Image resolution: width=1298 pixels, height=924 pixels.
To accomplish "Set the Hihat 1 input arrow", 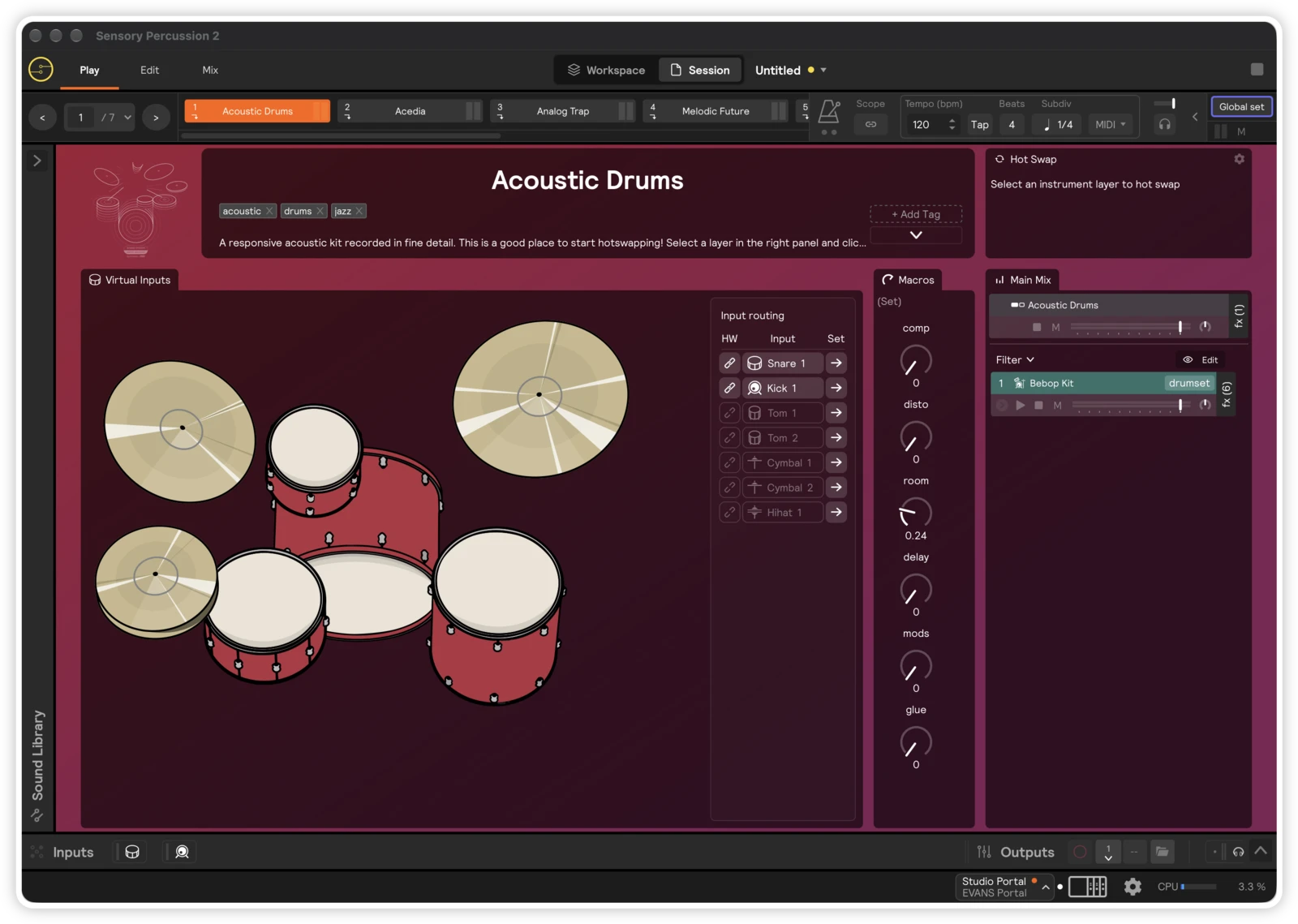I will click(836, 513).
